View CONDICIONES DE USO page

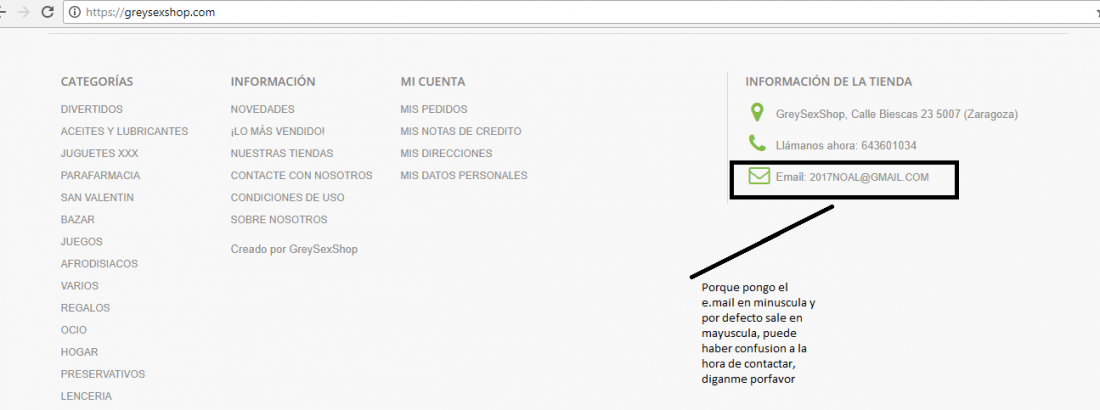coord(288,197)
